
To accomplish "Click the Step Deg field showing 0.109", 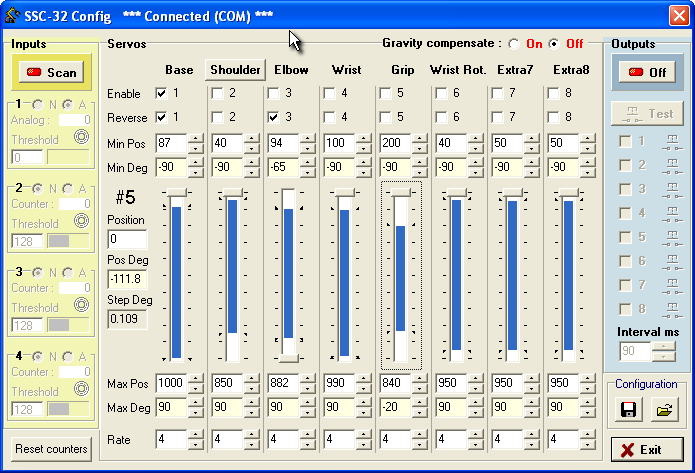I will click(127, 319).
